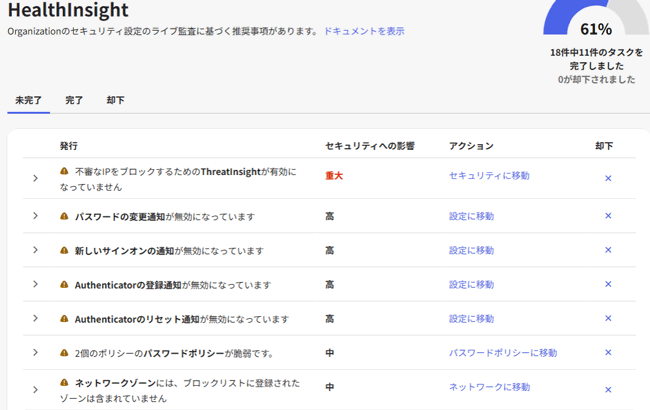This screenshot has width=650, height=410.
Task: Select the 未完了 tab
Action: point(28,100)
